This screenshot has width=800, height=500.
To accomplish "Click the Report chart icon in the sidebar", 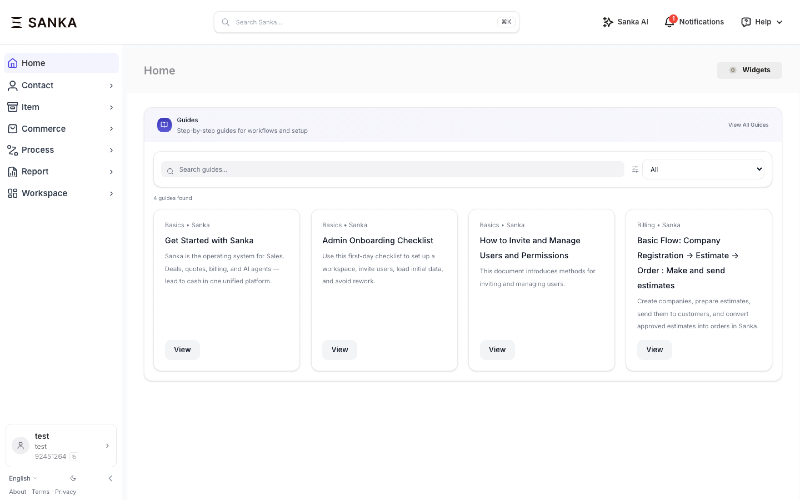I will pos(13,172).
